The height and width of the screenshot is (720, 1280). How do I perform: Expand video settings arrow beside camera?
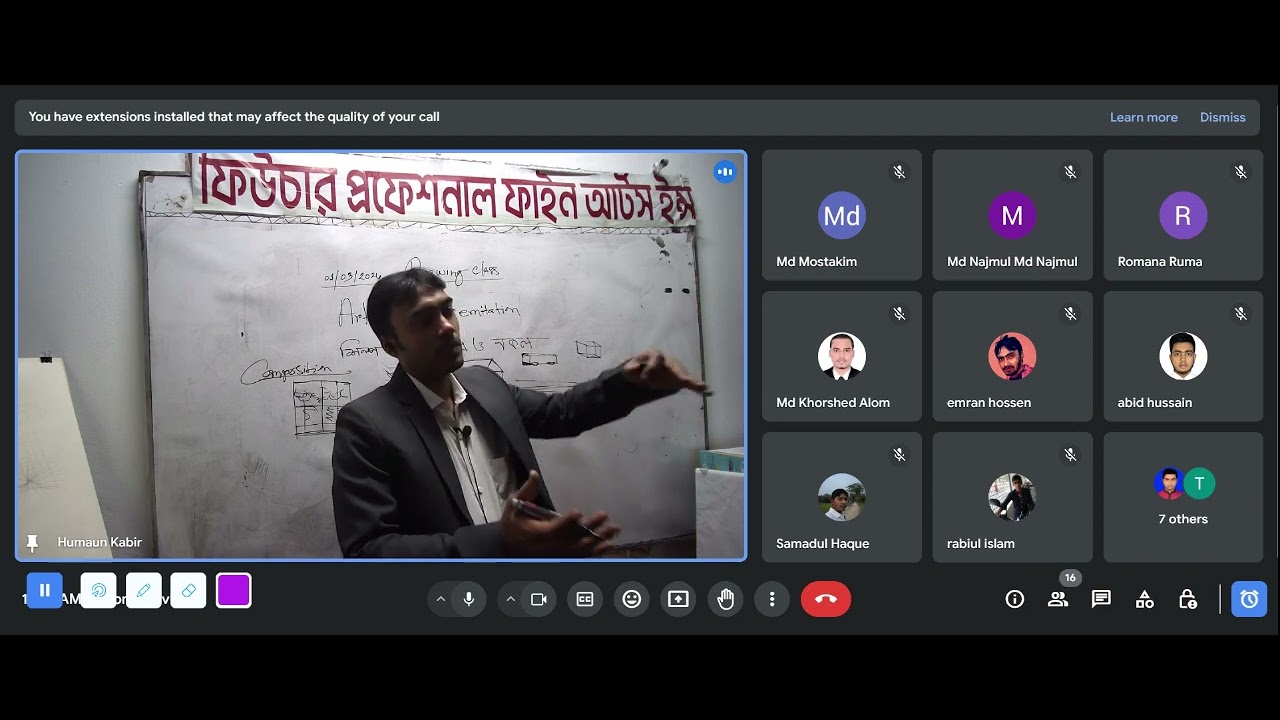[510, 599]
